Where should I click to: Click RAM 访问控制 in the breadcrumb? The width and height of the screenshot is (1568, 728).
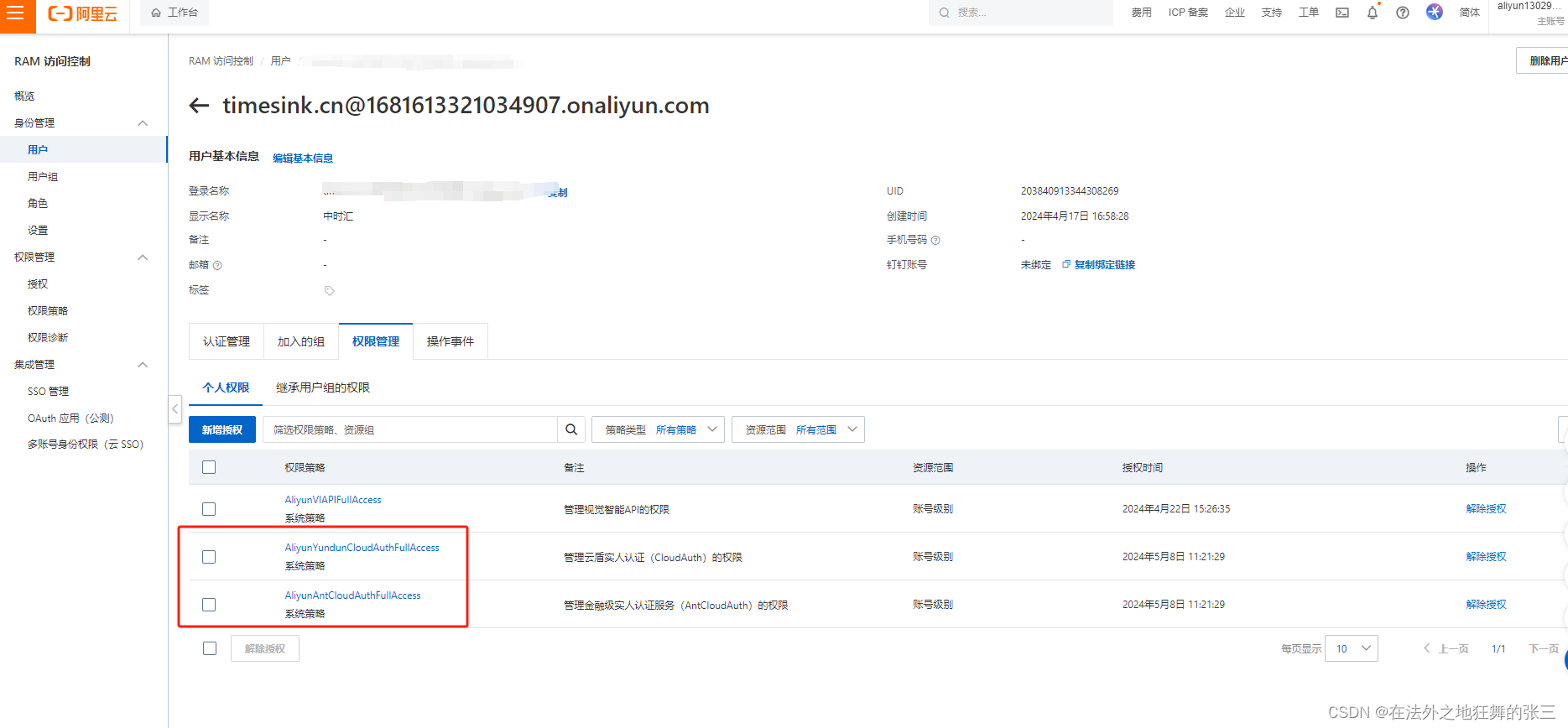221,61
